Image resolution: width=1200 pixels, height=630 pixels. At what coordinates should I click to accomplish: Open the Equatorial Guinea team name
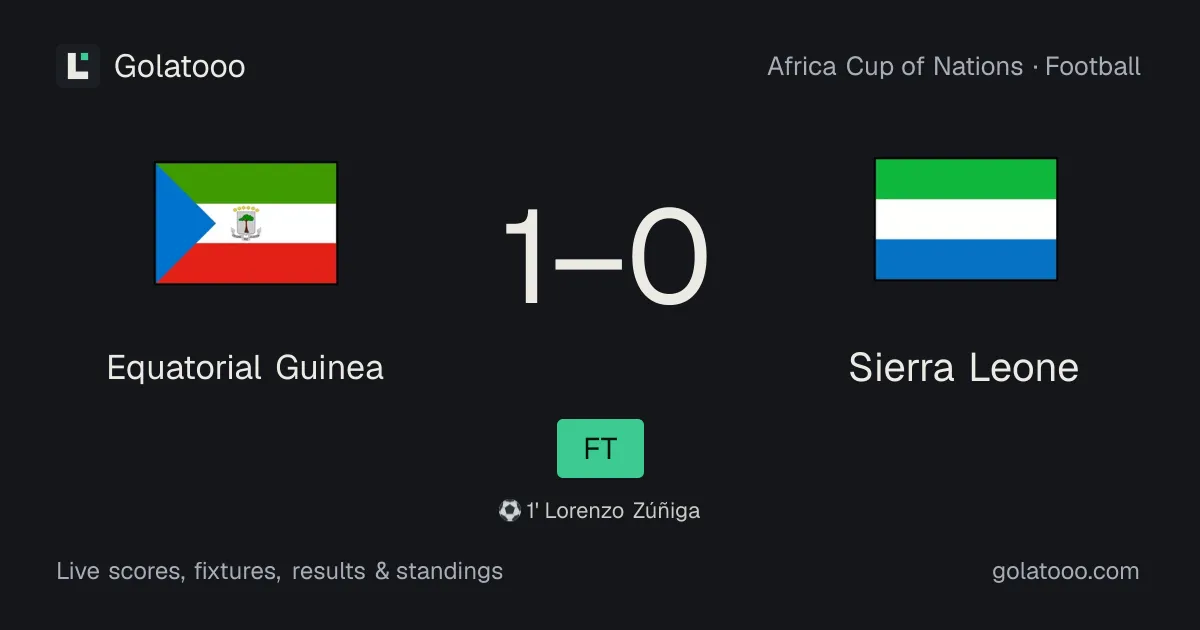(245, 367)
